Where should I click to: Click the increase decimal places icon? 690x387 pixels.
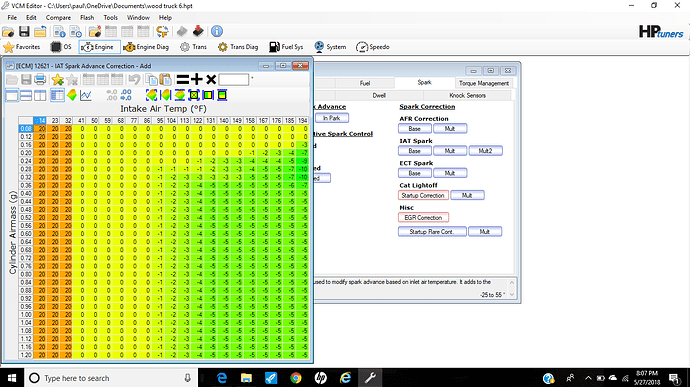tap(126, 95)
